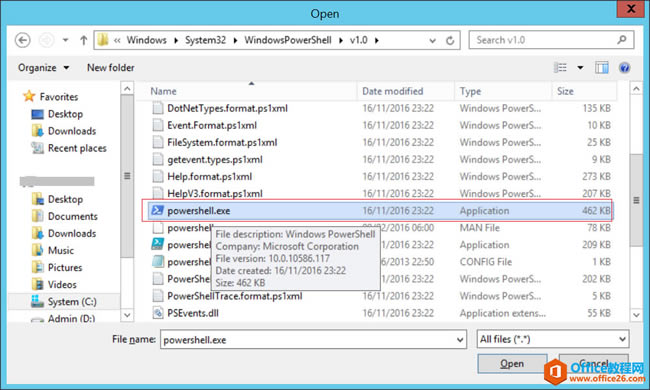This screenshot has width=650, height=390.
Task: Click the folder icon in address bar
Action: (x=103, y=40)
